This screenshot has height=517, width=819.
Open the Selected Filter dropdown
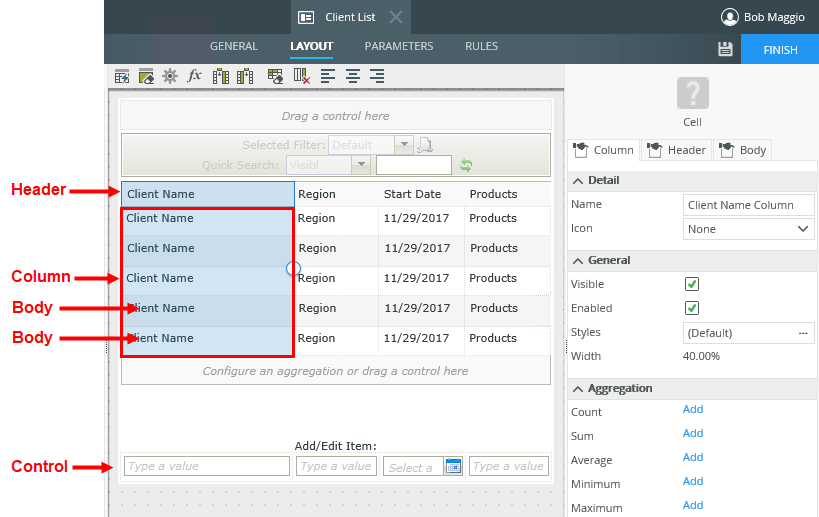404,145
